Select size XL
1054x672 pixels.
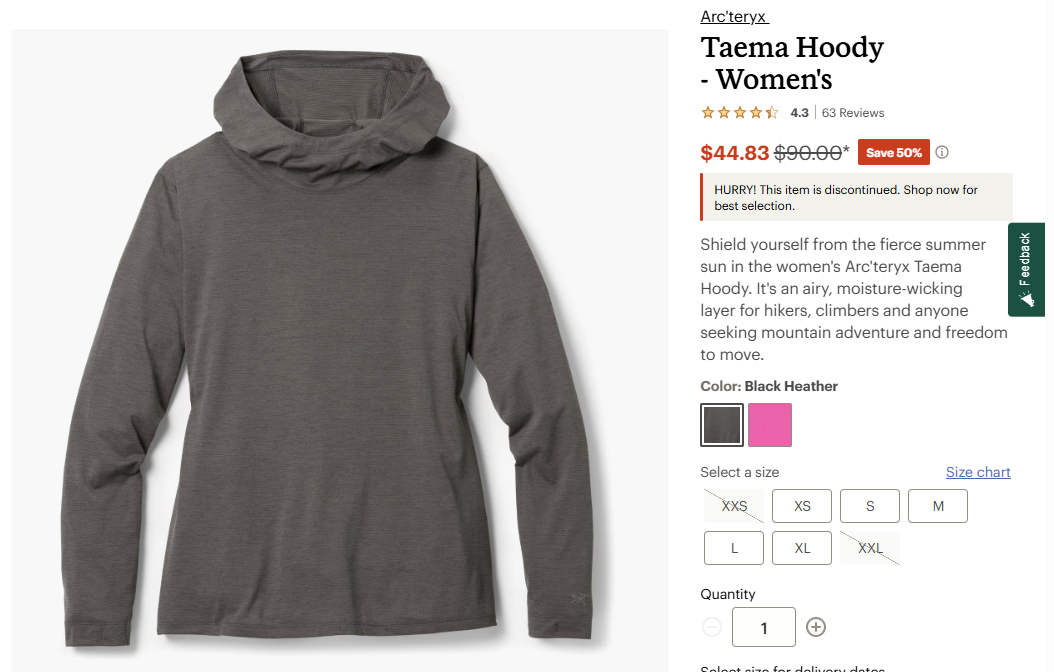tap(802, 548)
